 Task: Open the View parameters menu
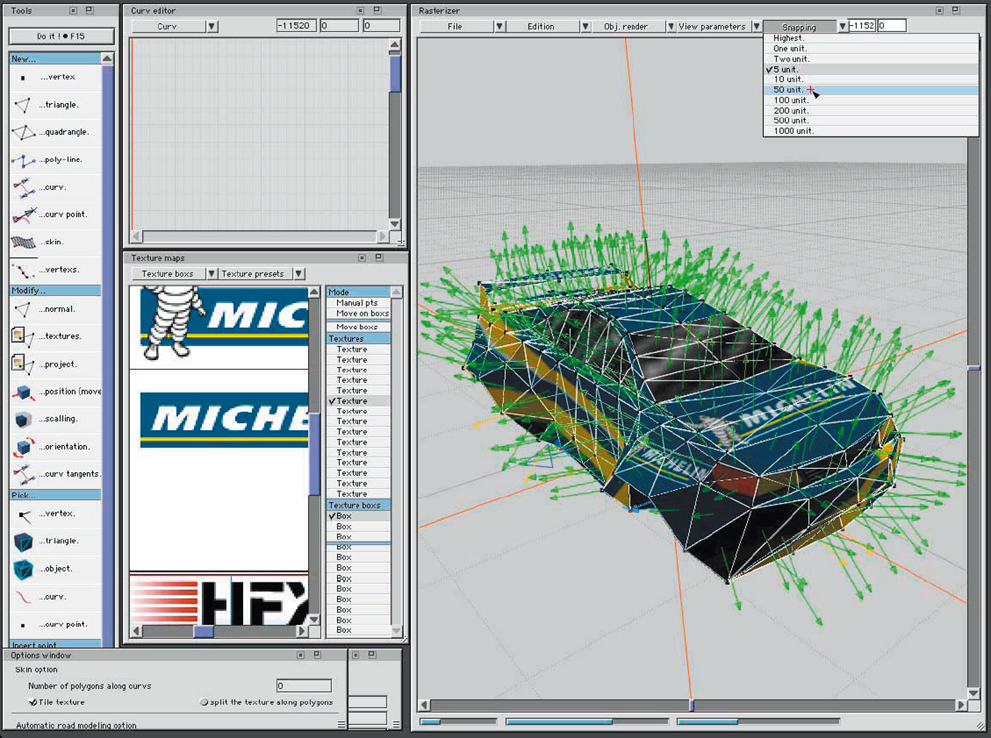coord(712,26)
